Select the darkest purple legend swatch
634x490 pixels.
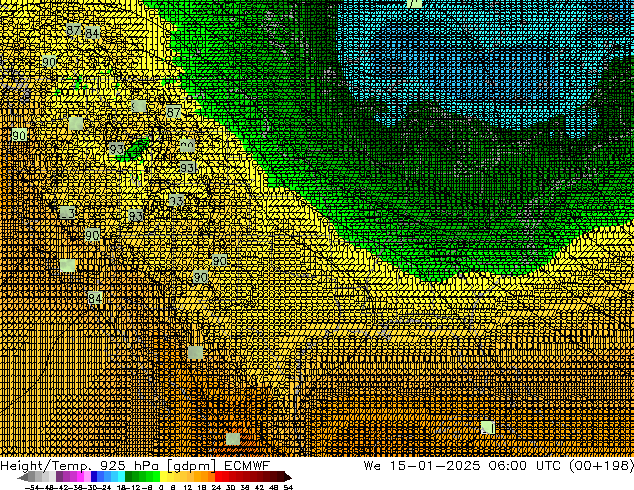click(59, 477)
